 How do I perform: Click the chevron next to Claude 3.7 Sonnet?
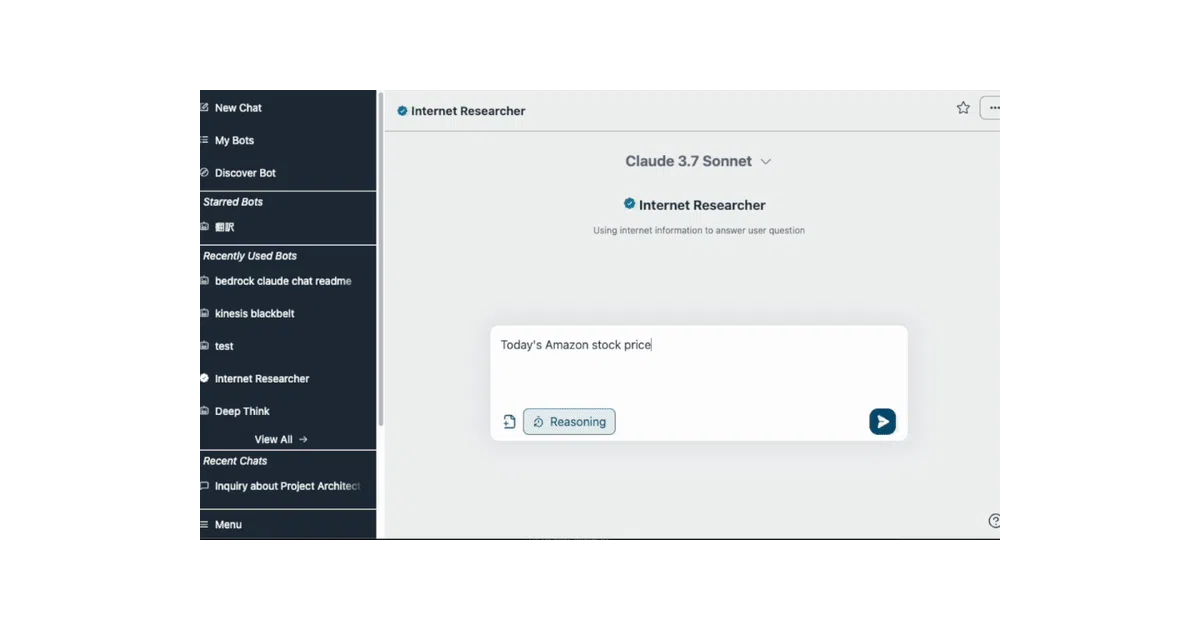pos(766,161)
